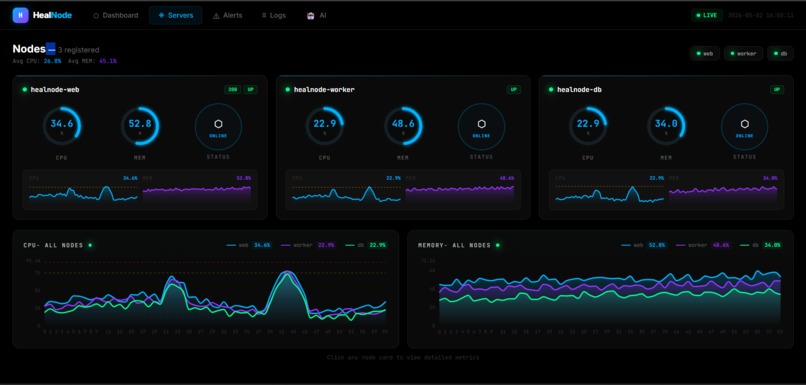Click healnode-worker CPU gauge 22.9
Image resolution: width=806 pixels, height=385 pixels.
tap(325, 126)
